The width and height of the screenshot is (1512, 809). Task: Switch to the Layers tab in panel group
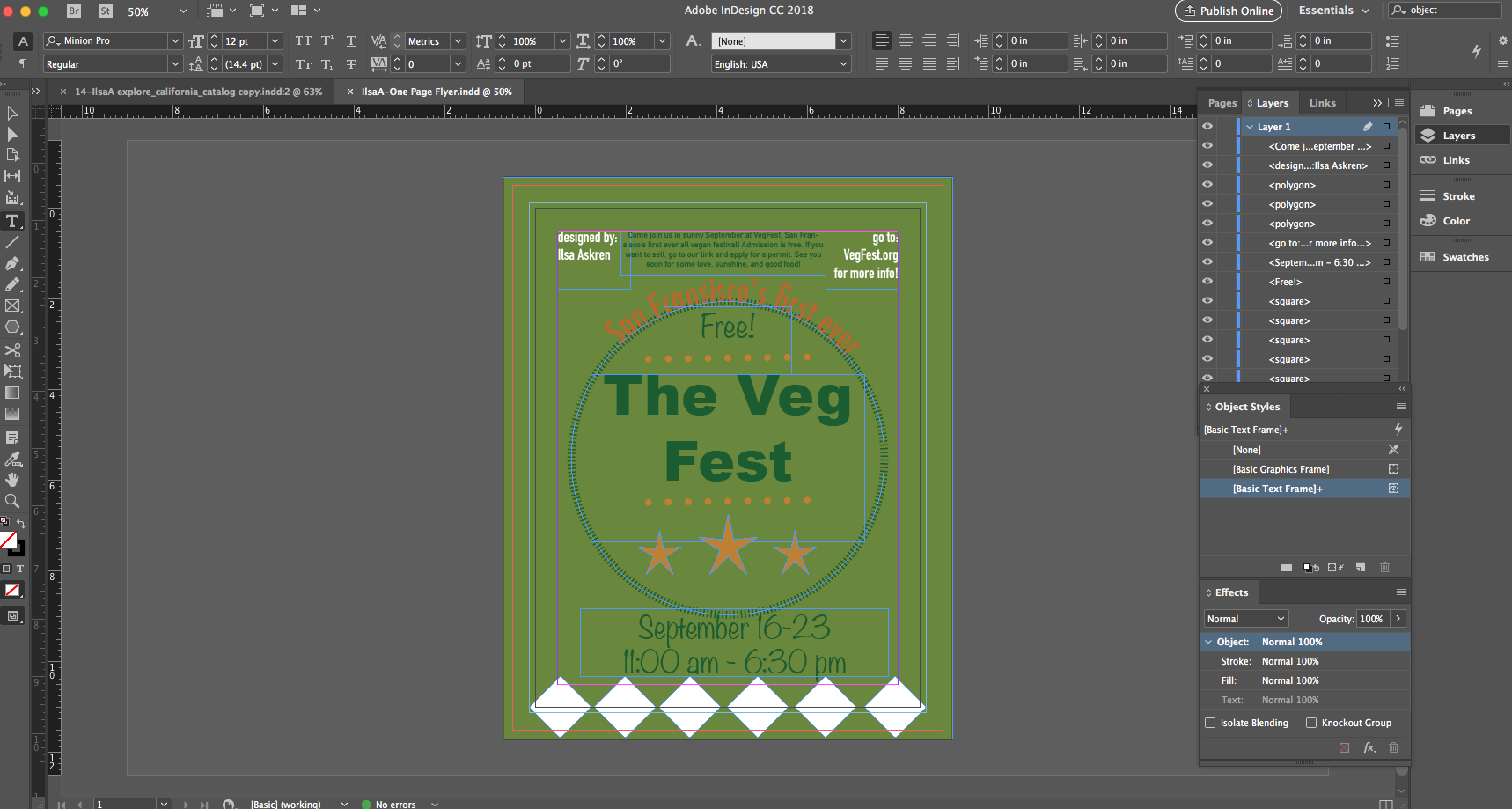click(x=1268, y=103)
